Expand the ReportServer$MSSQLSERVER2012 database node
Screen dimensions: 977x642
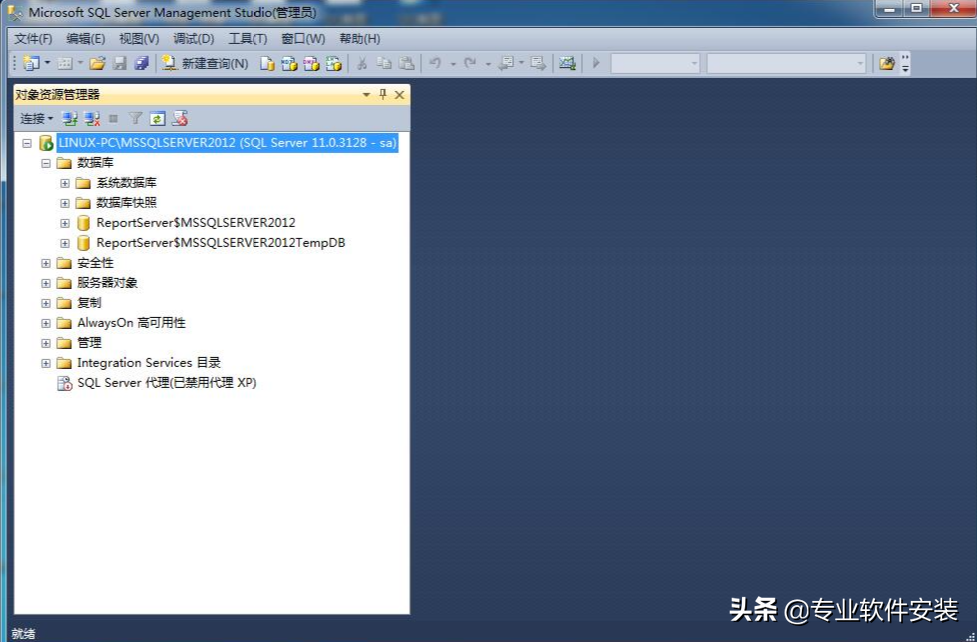point(65,223)
